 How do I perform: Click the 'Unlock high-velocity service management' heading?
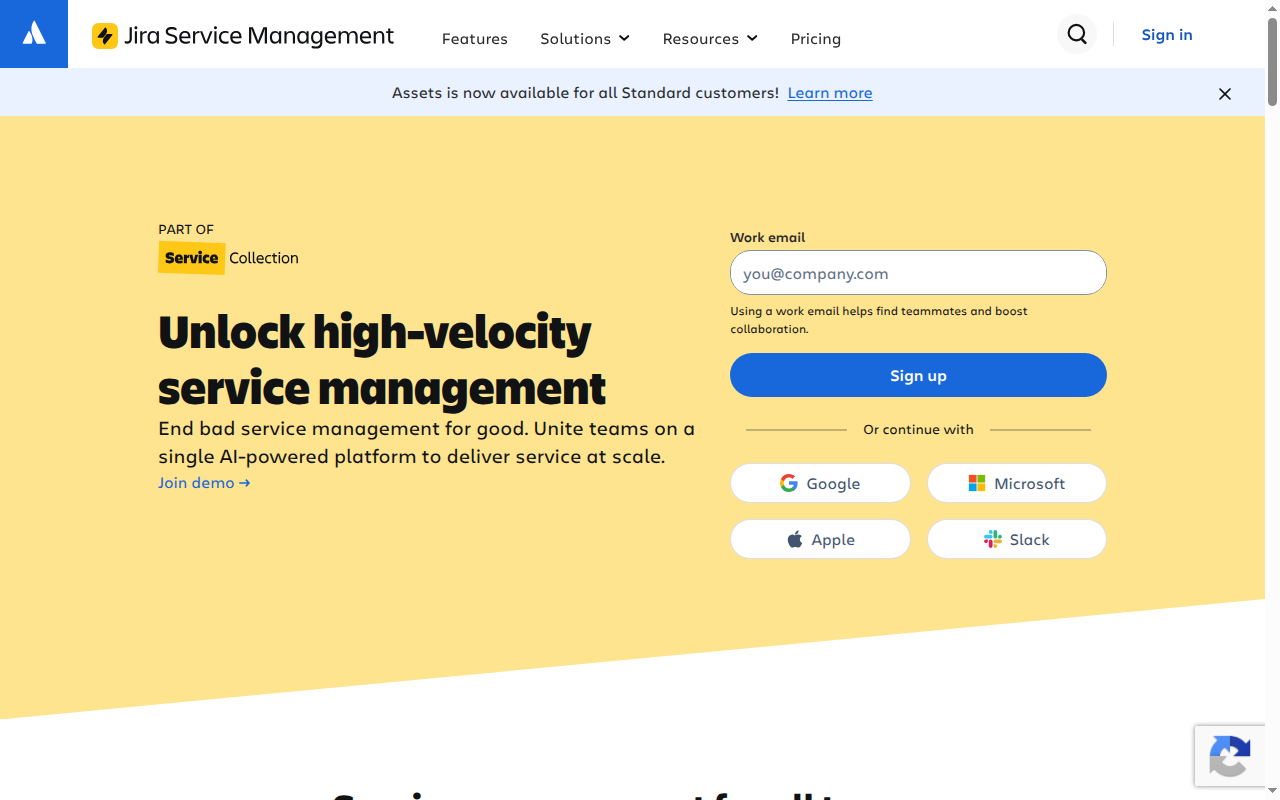(x=382, y=359)
